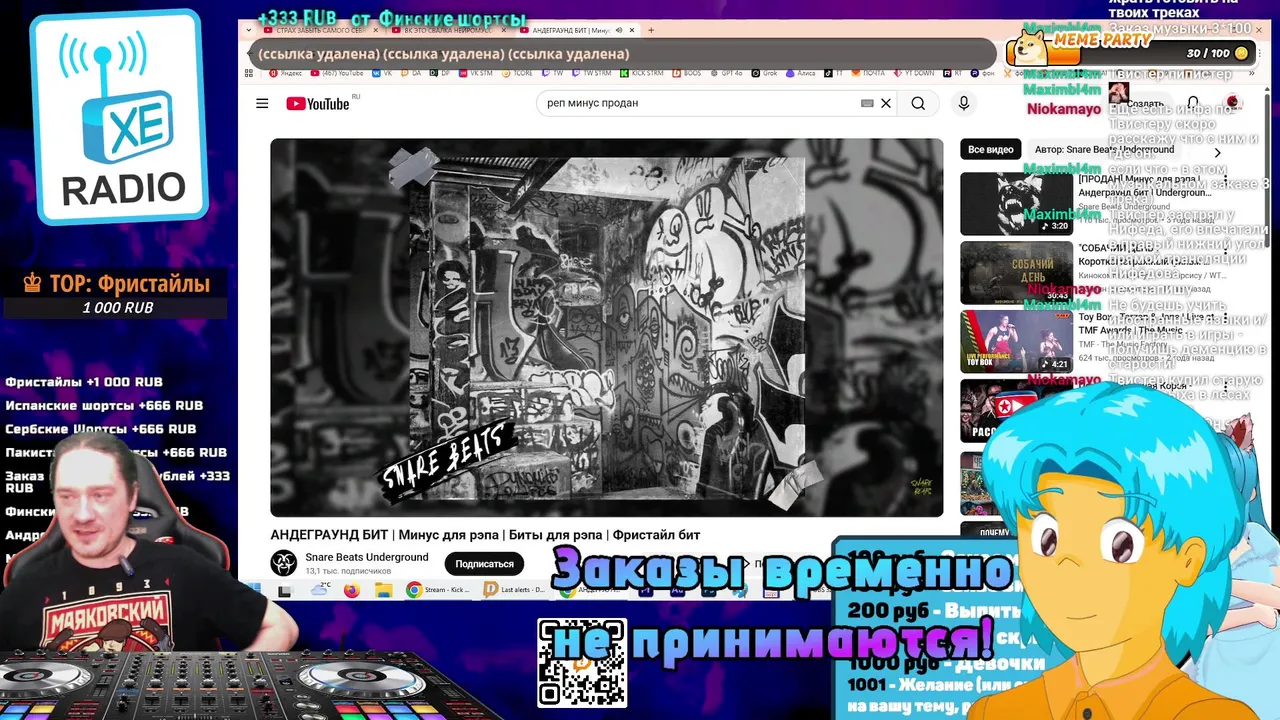Open the on-screen keyboard in search box
The width and height of the screenshot is (1280, 720).
pos(867,103)
